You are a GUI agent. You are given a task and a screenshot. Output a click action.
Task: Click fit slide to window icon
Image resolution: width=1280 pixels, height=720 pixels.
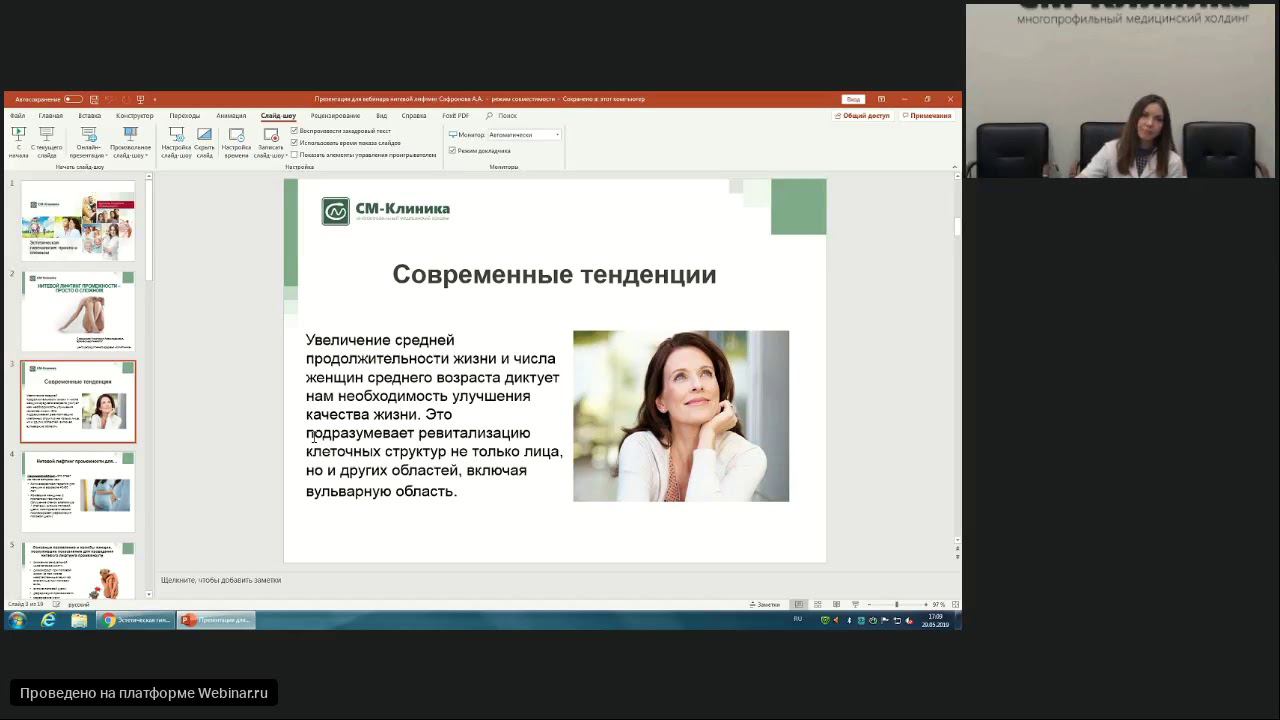point(955,605)
